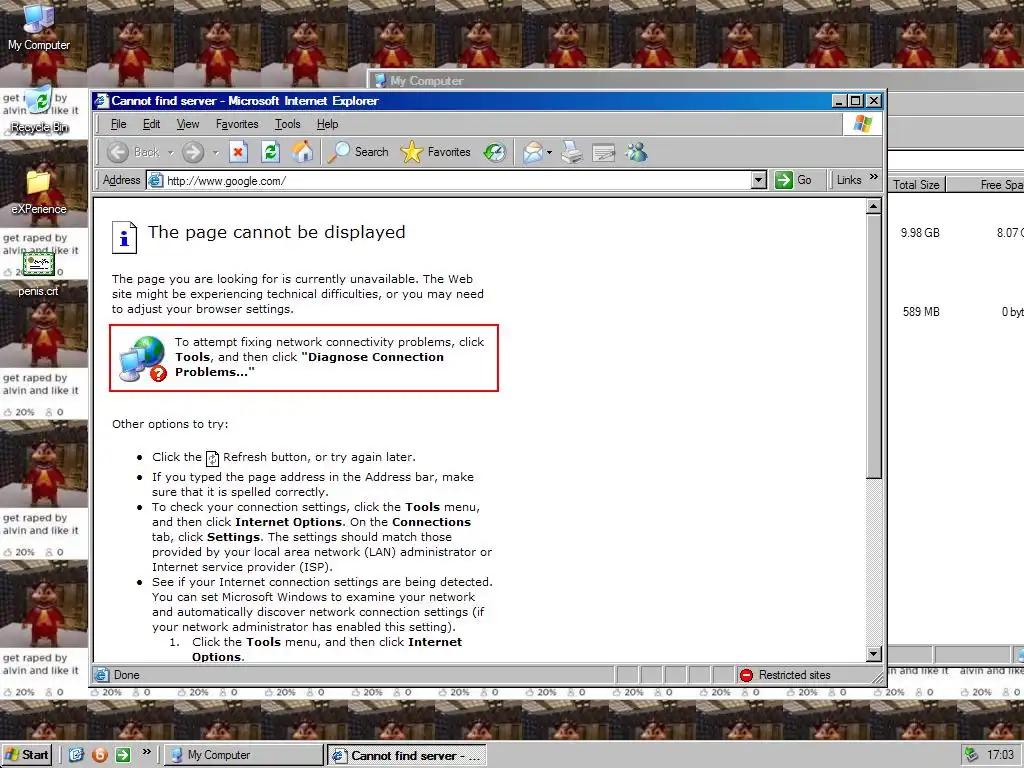Open the eXPerience folder on desktop
The height and width of the screenshot is (768, 1024).
[39, 191]
